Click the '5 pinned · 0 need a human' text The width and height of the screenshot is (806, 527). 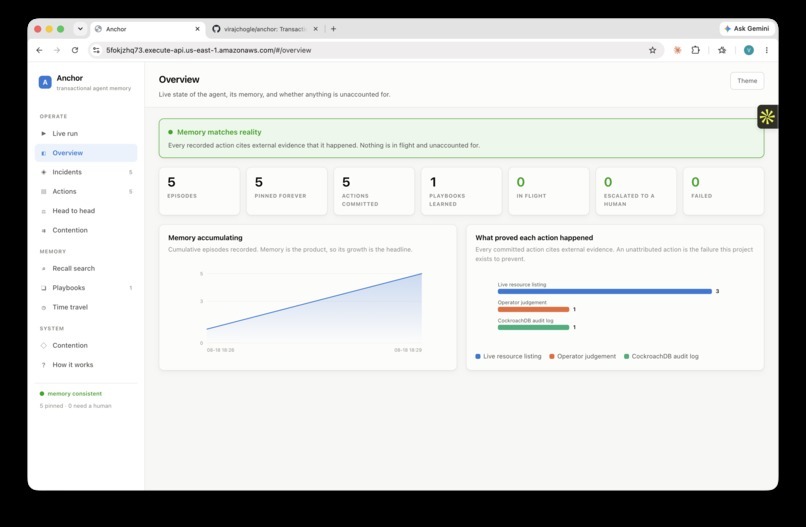pos(76,406)
